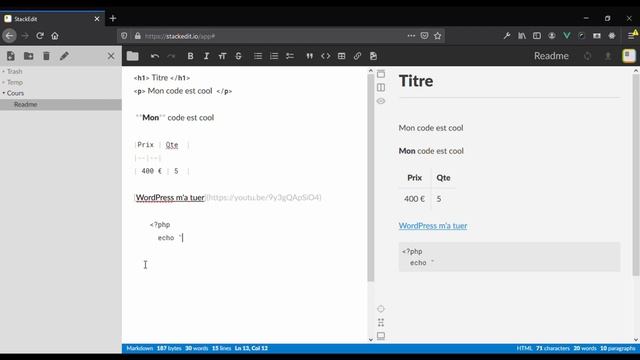Undo the last edit
640x360 pixels.
[155, 56]
